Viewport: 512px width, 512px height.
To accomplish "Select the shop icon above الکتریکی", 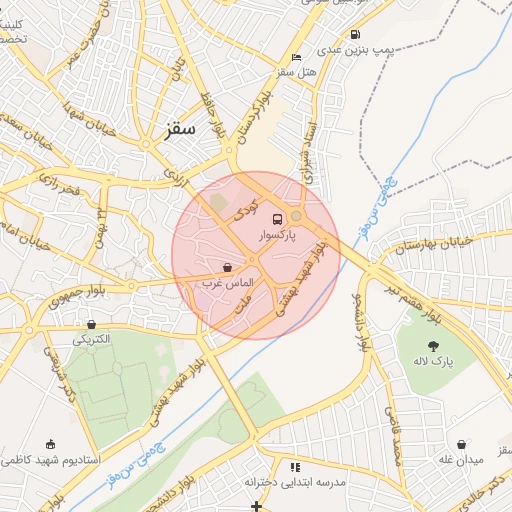I will point(91,324).
